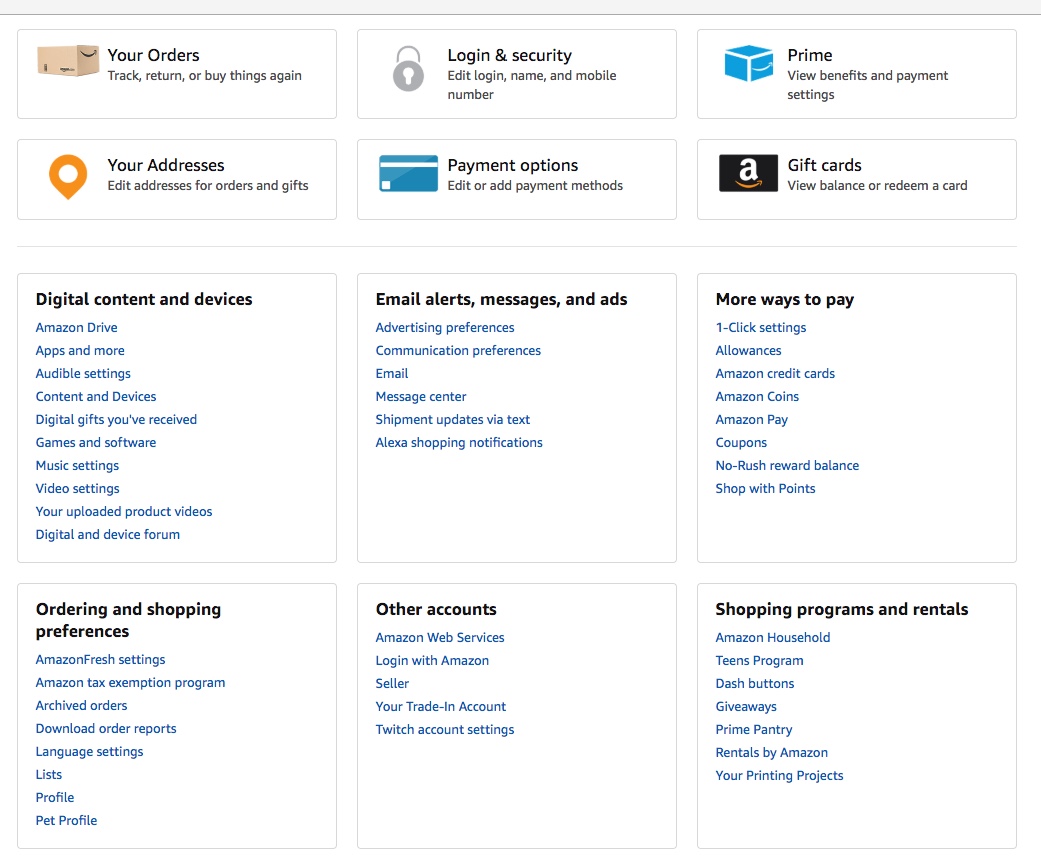Open Shipment updates via text
The height and width of the screenshot is (858, 1041).
453,420
